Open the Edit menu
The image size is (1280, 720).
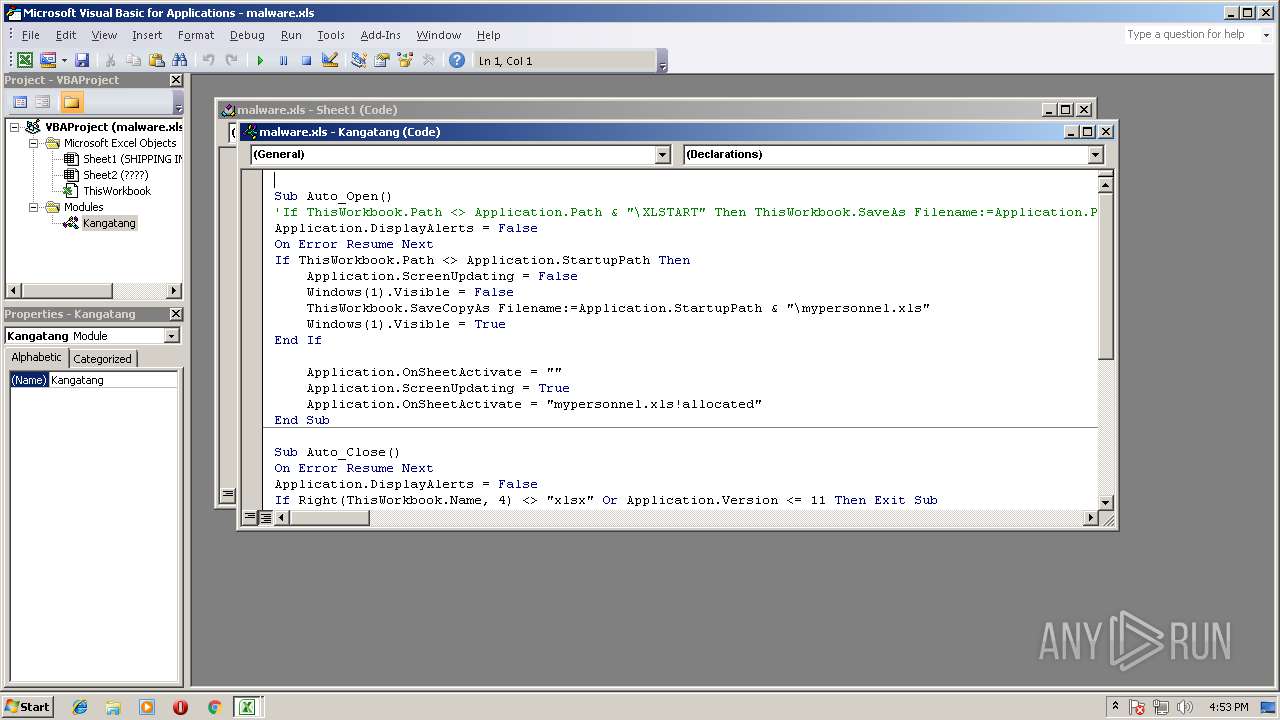click(x=66, y=35)
